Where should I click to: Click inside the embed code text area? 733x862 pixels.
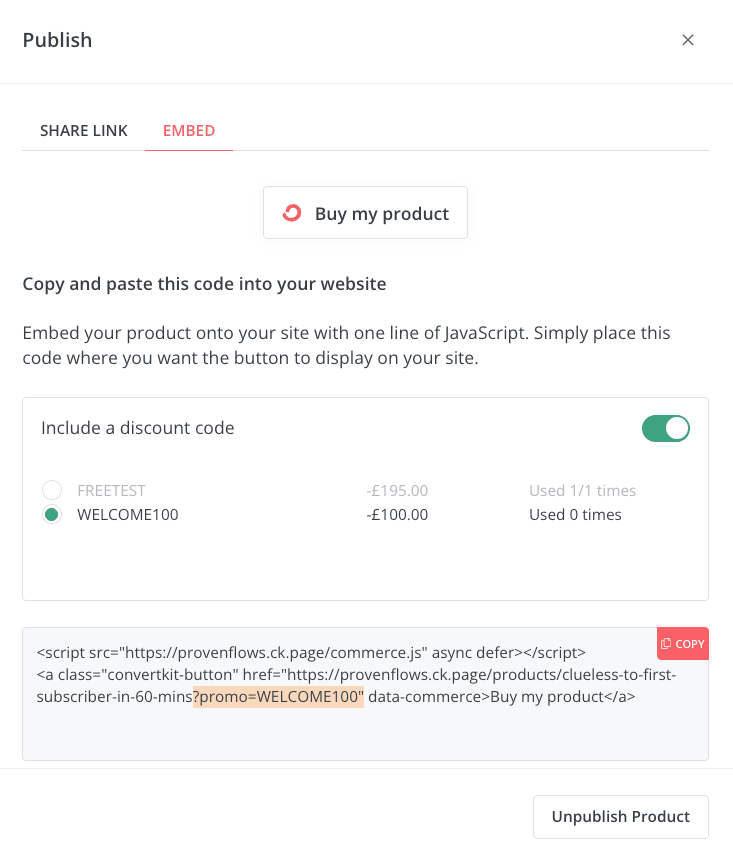point(365,694)
